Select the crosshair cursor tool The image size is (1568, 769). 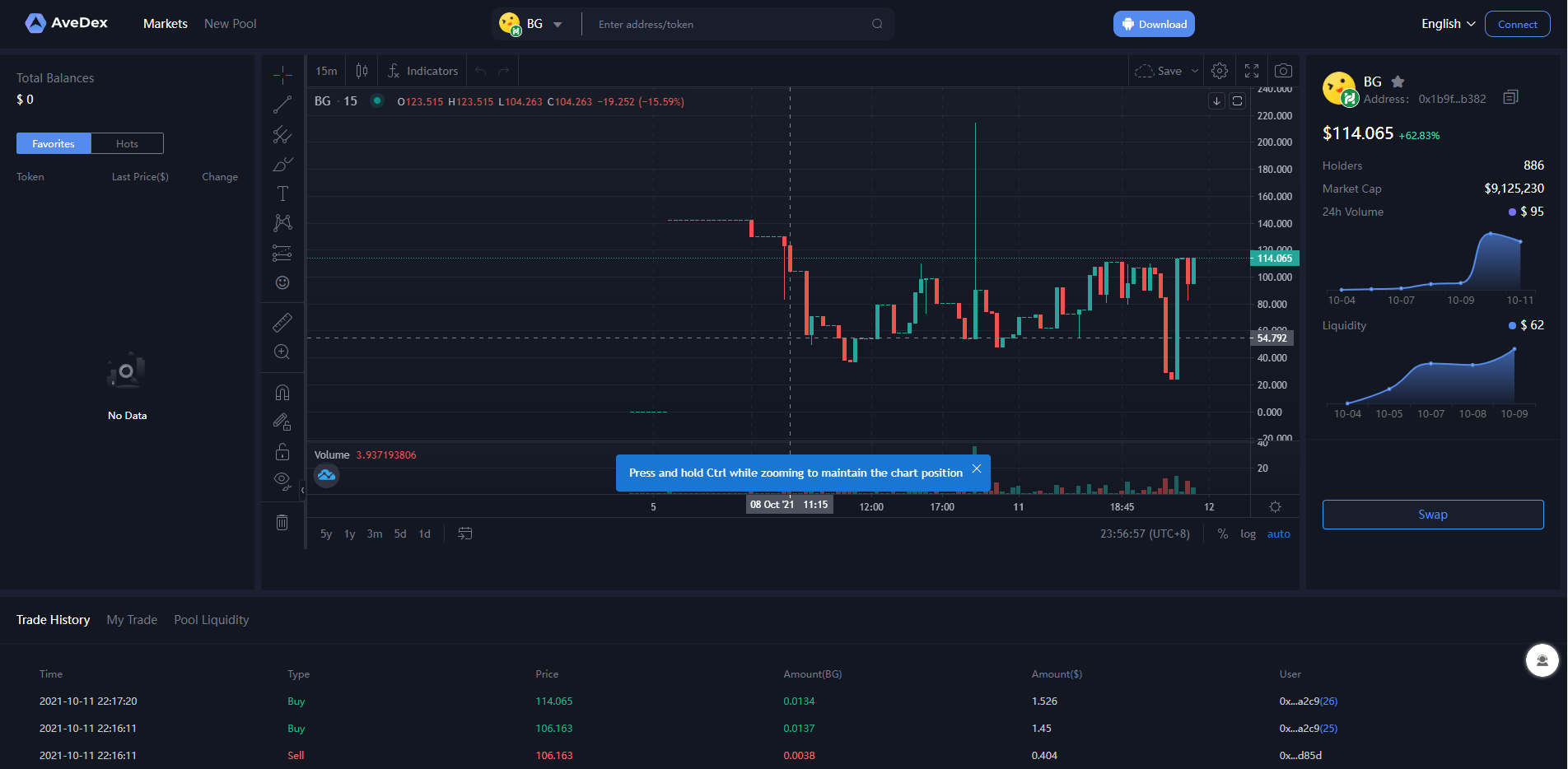tap(282, 75)
